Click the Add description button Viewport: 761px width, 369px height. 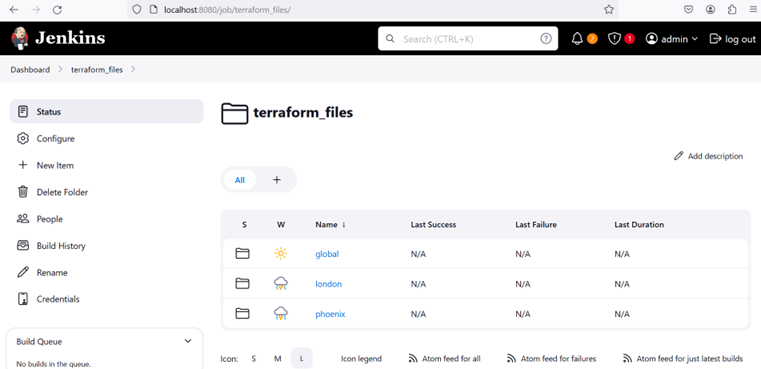(x=709, y=156)
